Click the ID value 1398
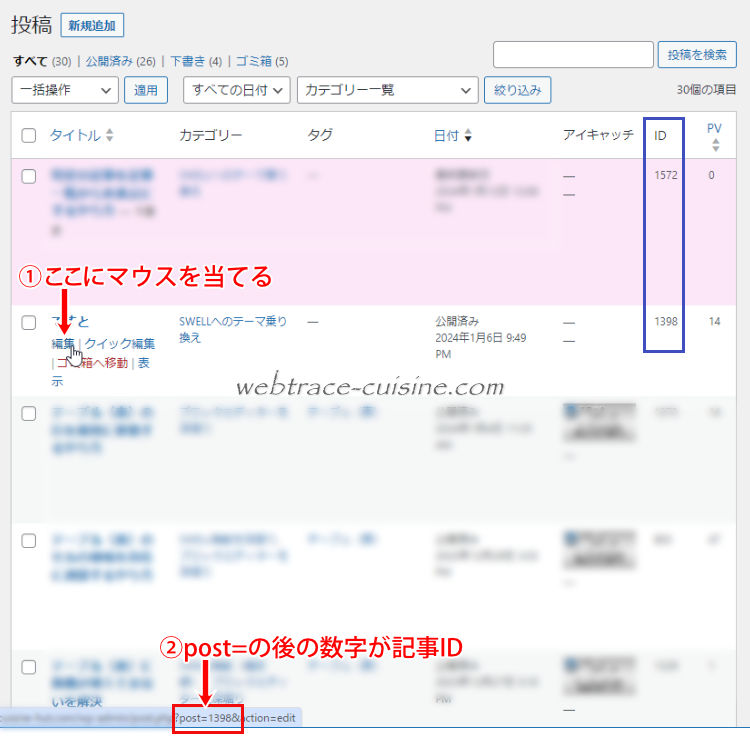Viewport: 750px width, 745px height. 666,321
